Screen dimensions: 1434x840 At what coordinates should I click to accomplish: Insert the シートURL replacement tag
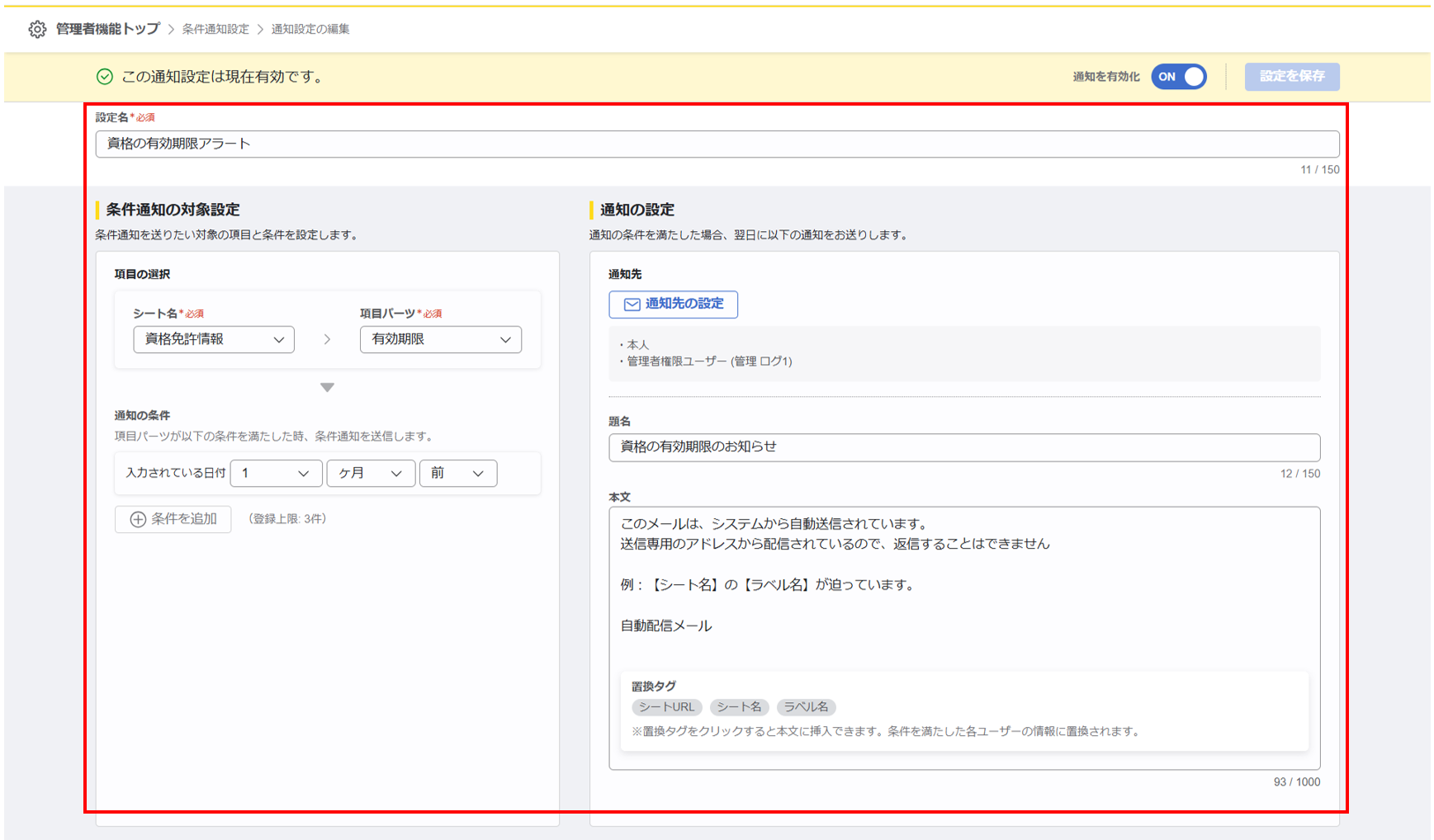[x=666, y=707]
